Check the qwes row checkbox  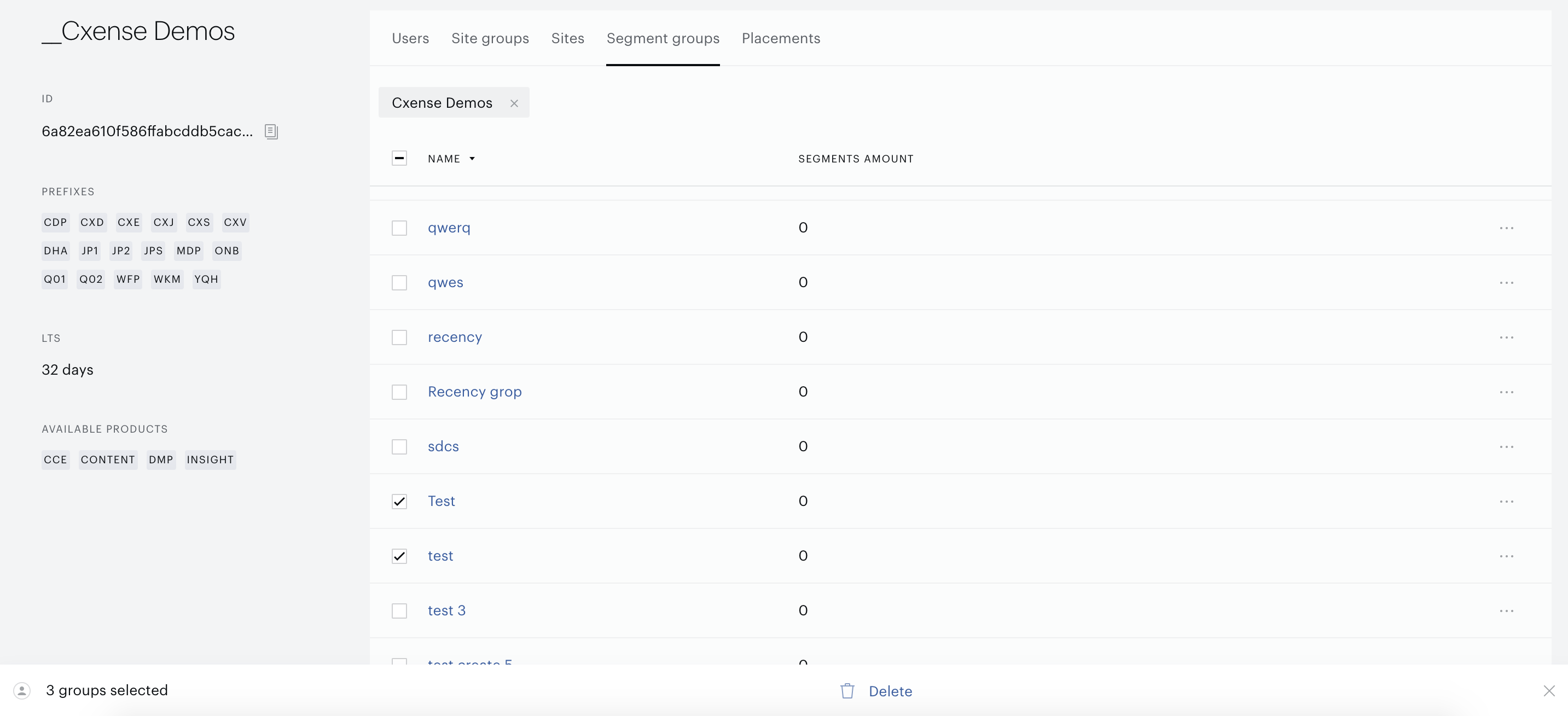(399, 283)
